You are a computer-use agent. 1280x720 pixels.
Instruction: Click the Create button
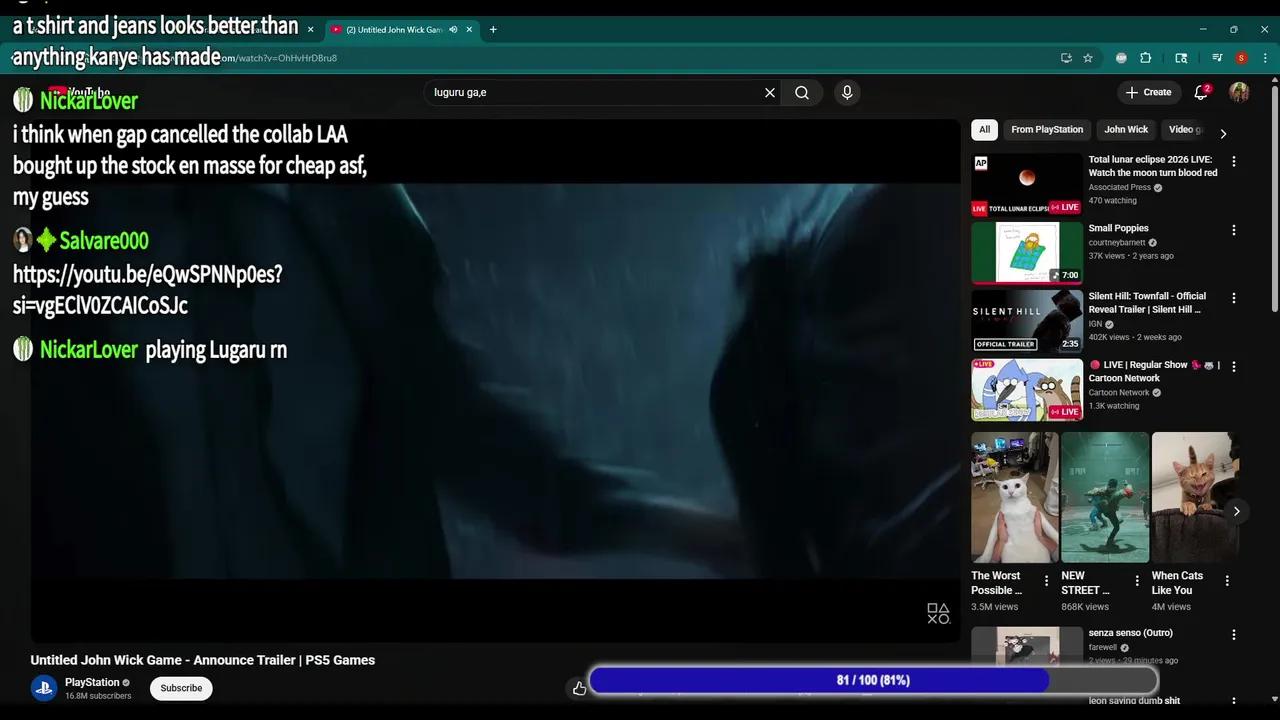coord(1148,92)
